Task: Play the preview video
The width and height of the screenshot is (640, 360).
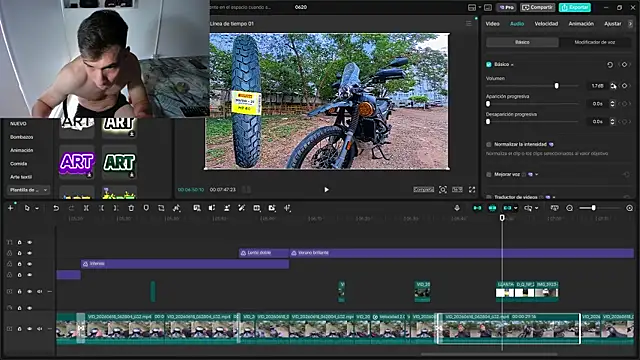Action: (x=327, y=189)
